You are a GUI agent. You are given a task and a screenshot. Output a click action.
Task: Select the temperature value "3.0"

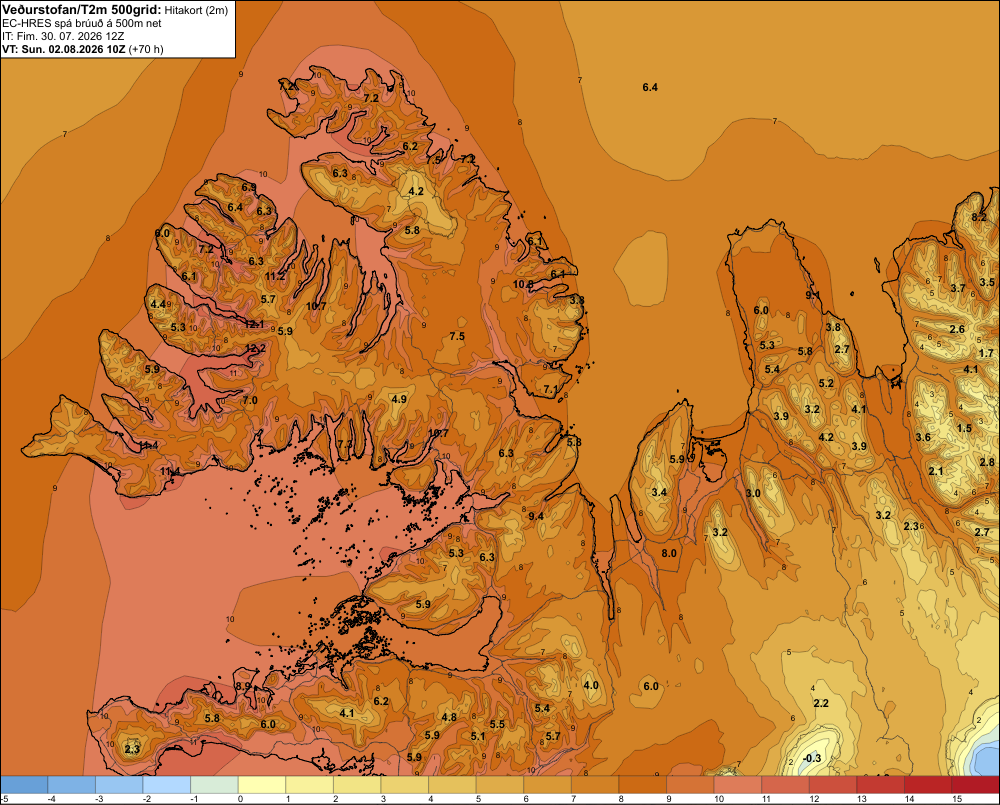pyautogui.click(x=753, y=493)
